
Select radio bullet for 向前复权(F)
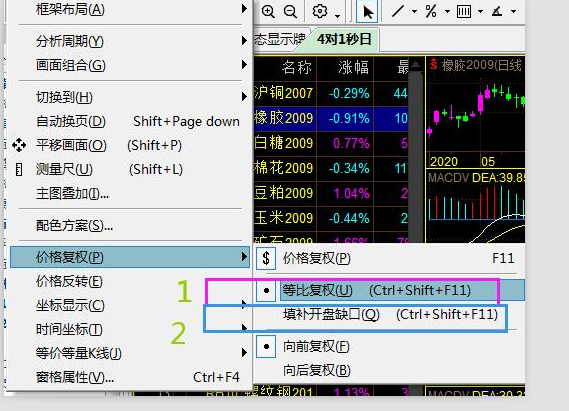tap(266, 346)
